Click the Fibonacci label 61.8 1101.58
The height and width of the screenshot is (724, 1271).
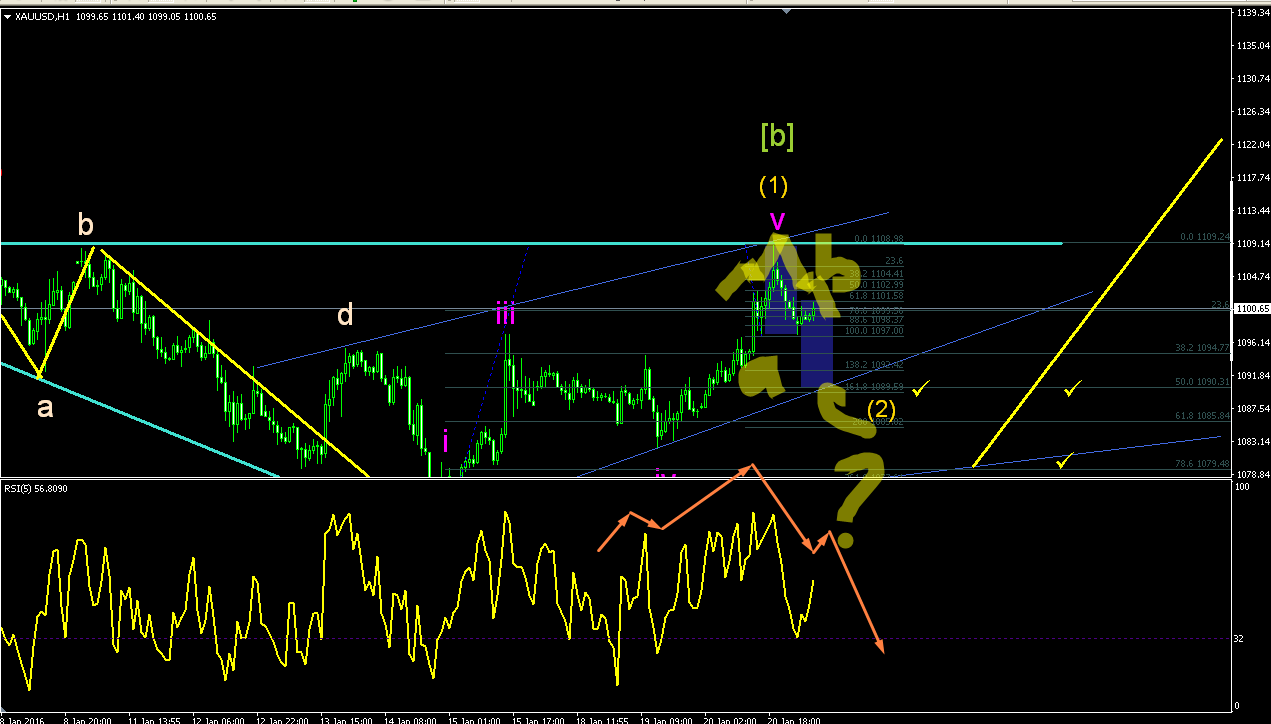(x=876, y=295)
